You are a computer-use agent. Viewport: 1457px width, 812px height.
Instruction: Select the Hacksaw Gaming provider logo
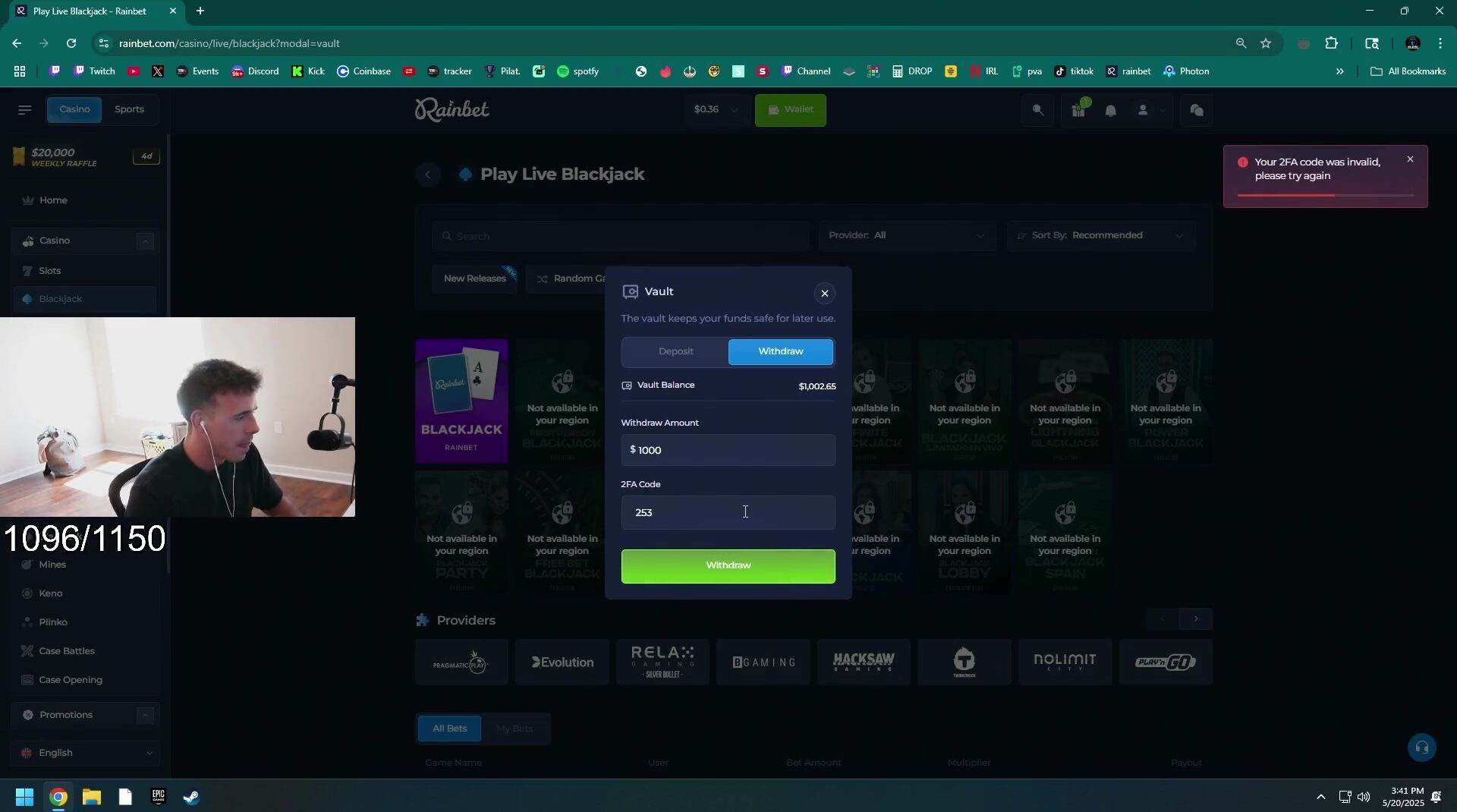864,663
